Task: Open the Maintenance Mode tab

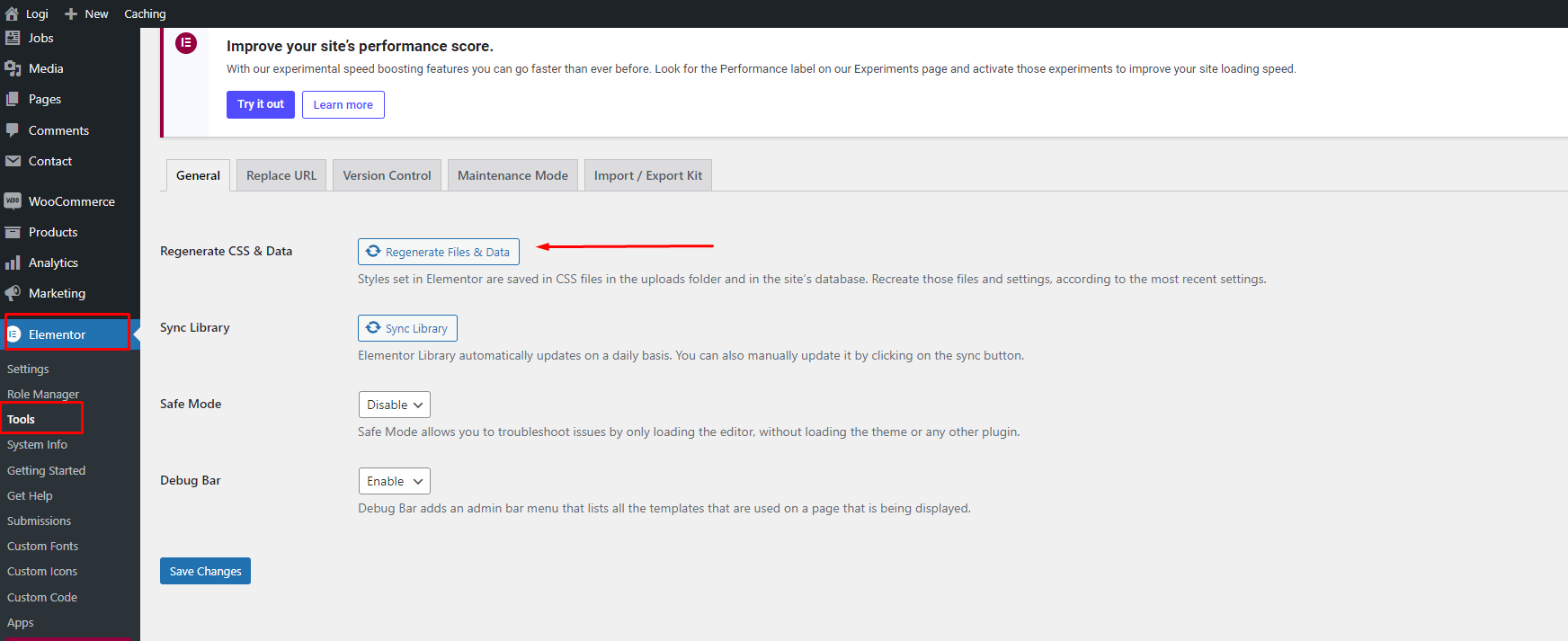Action: click(512, 175)
